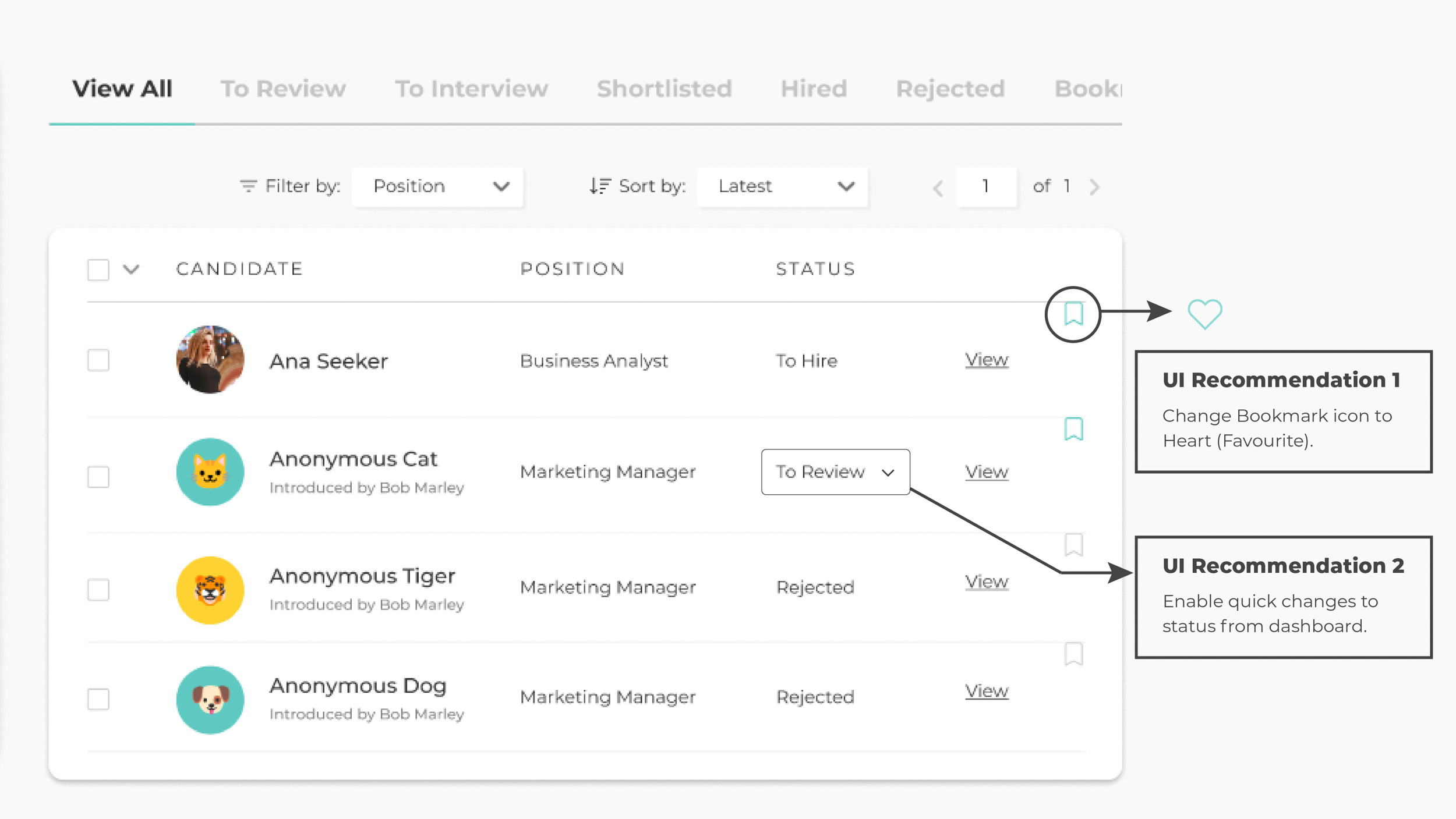Click the filter lines icon
Image resolution: width=1456 pixels, height=819 pixels.
click(x=248, y=186)
